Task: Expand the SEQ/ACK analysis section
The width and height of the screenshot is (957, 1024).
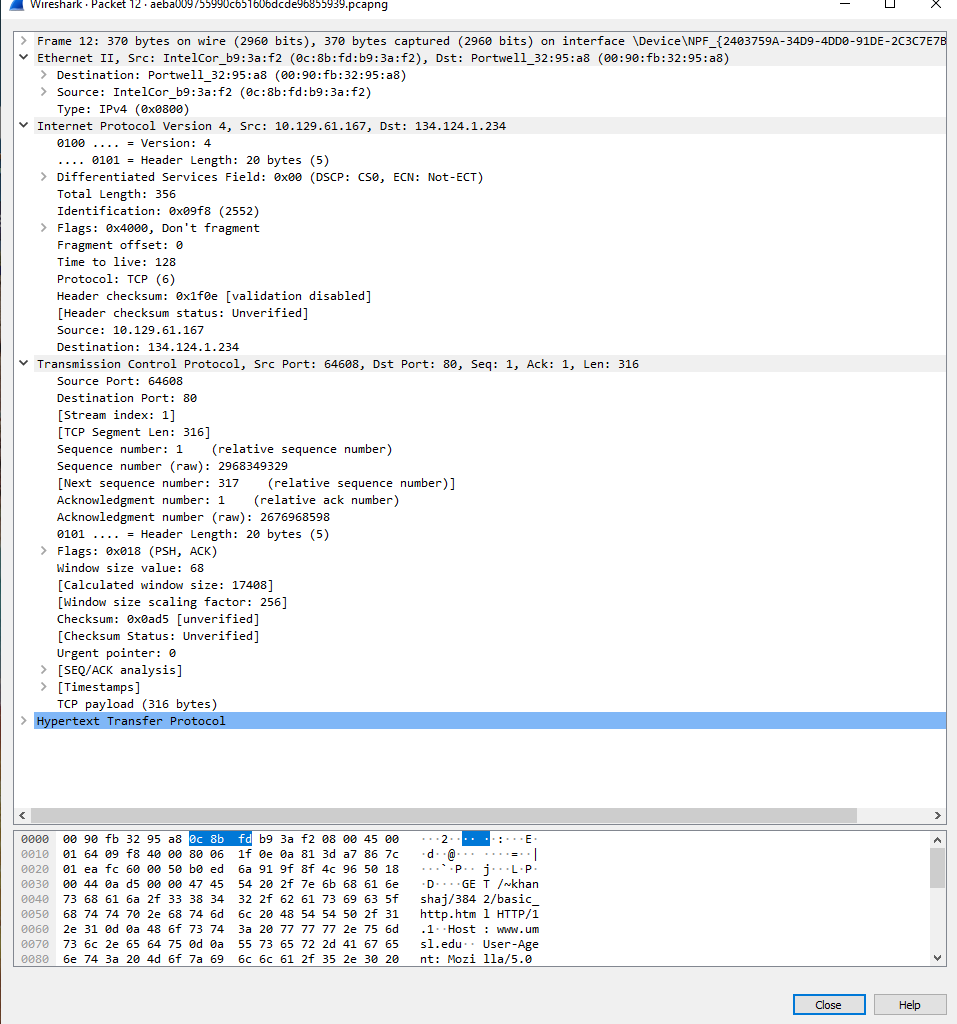Action: [41, 669]
